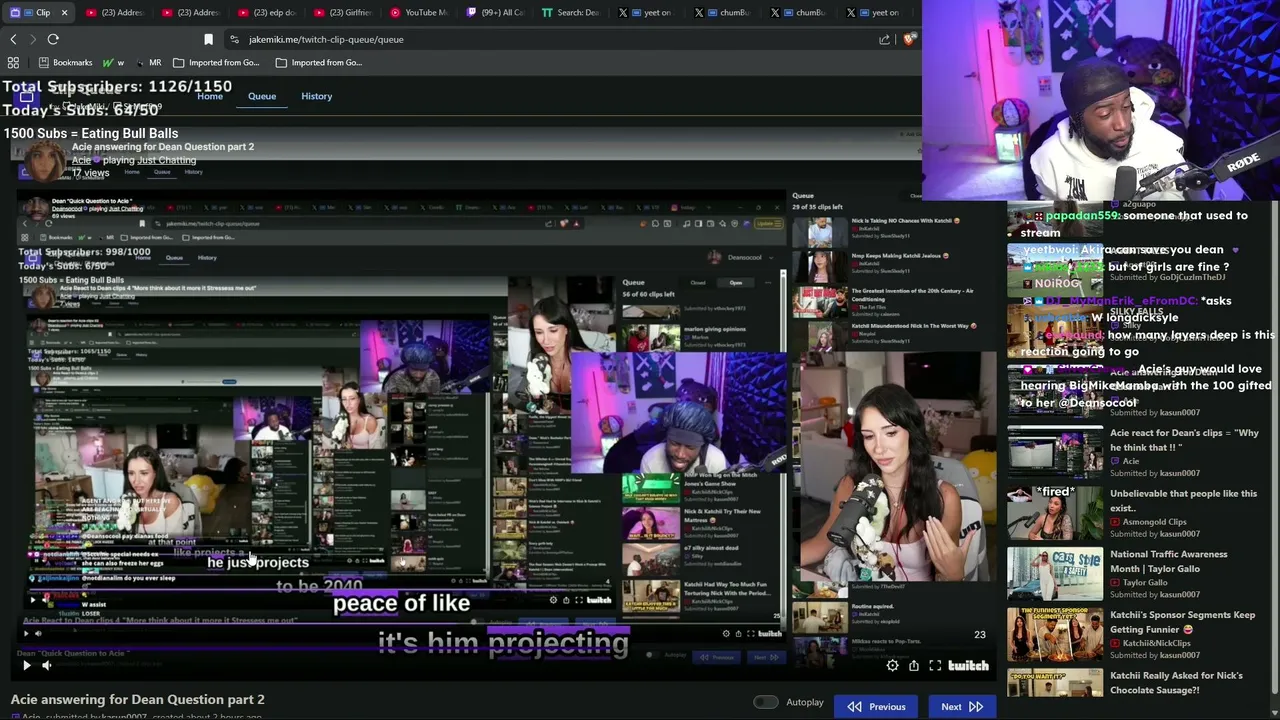Screen dimensions: 1280x720
Task: Click the 'Taylor Gallo' channel name
Action: pyautogui.click(x=1145, y=582)
